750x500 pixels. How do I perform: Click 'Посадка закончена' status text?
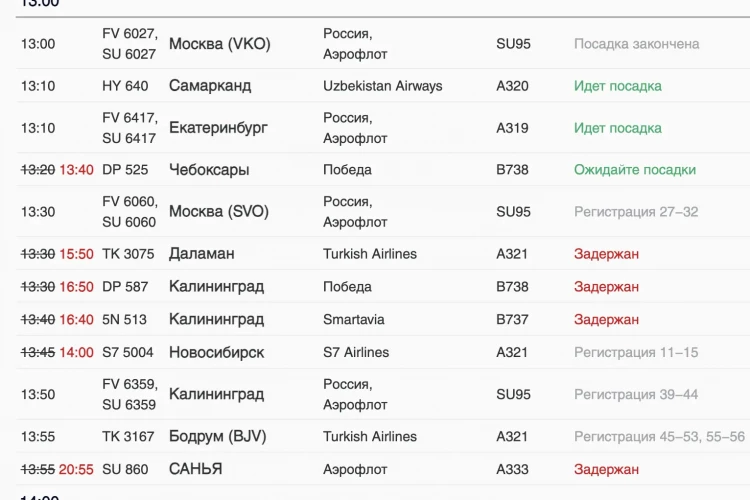point(636,44)
